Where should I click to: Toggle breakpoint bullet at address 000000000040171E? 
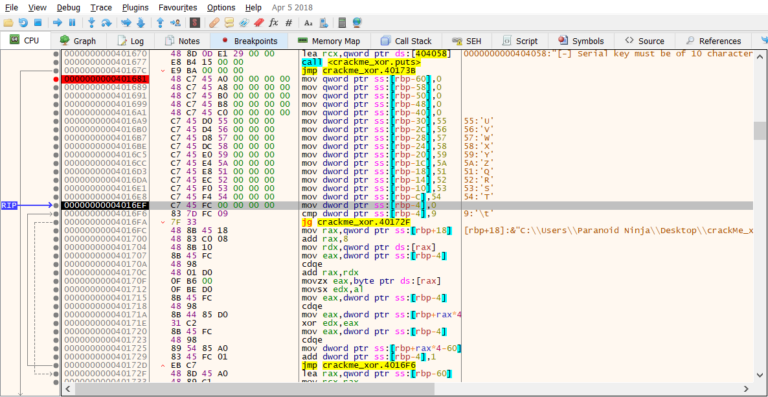[x=56, y=323]
